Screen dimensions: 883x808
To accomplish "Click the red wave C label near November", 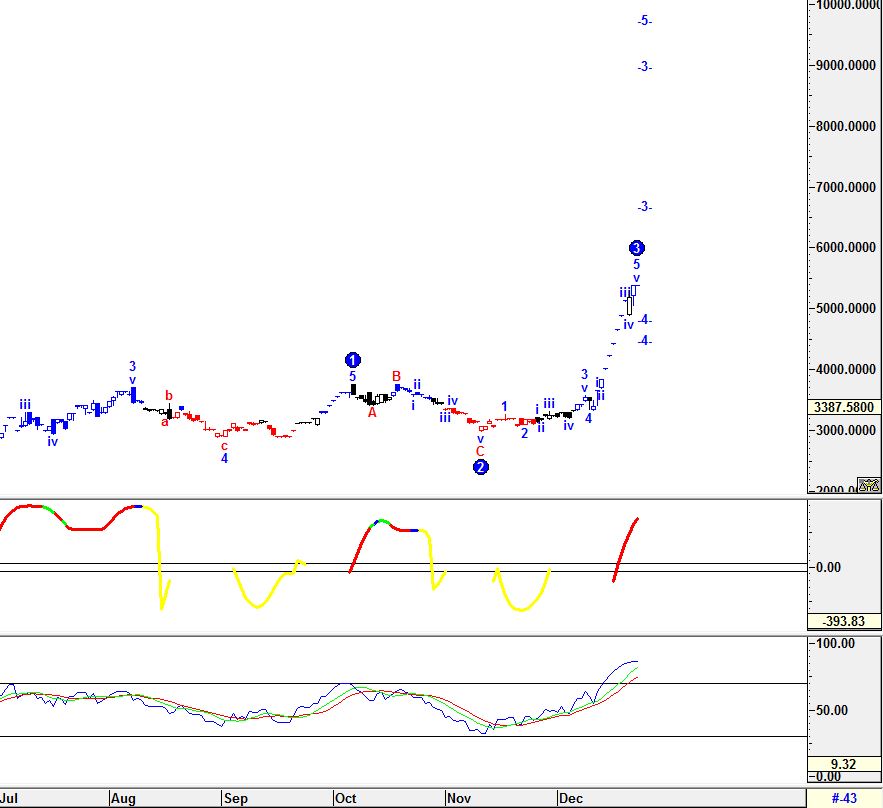I will pos(480,451).
